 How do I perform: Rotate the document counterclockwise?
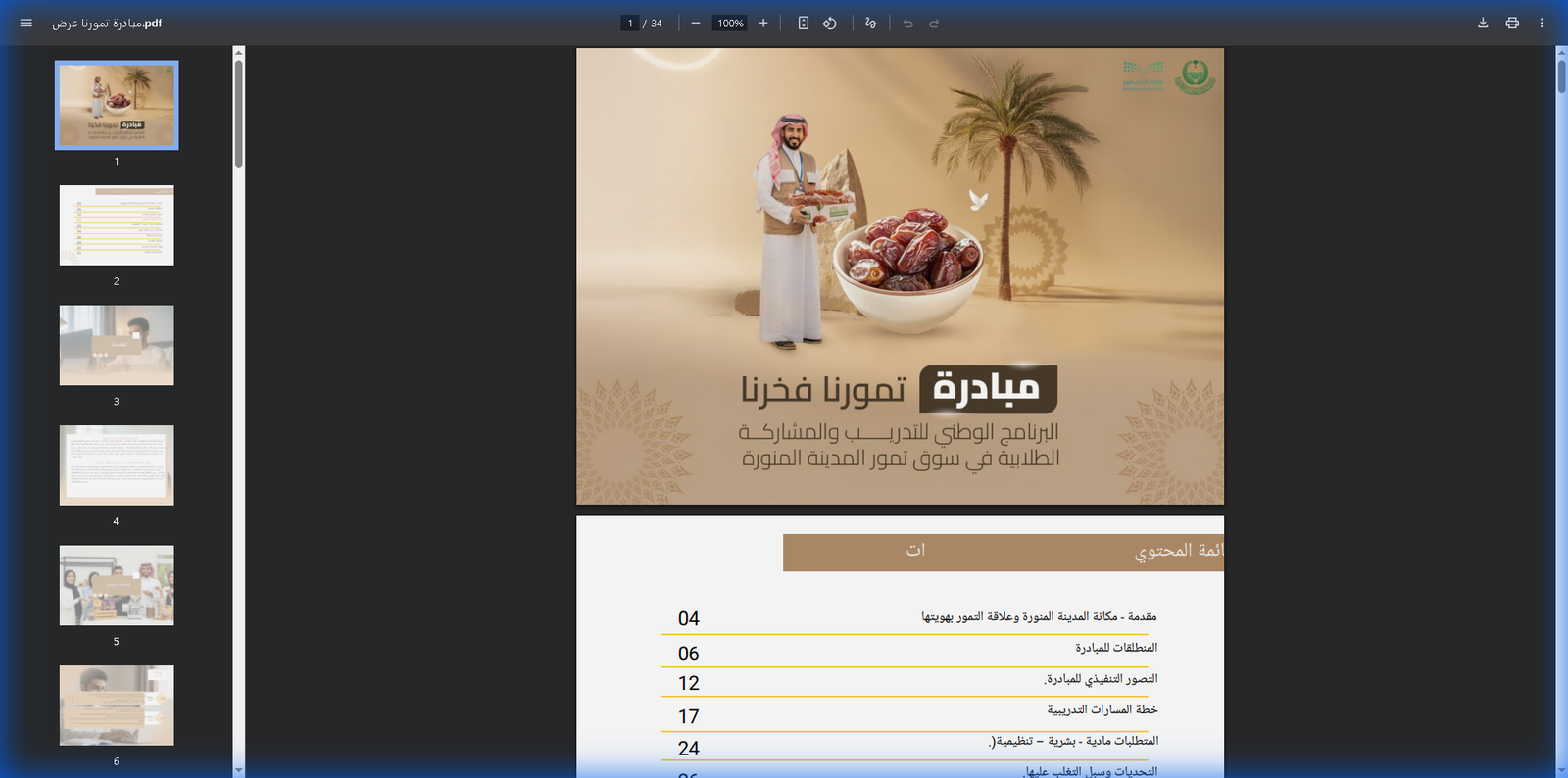pyautogui.click(x=830, y=23)
